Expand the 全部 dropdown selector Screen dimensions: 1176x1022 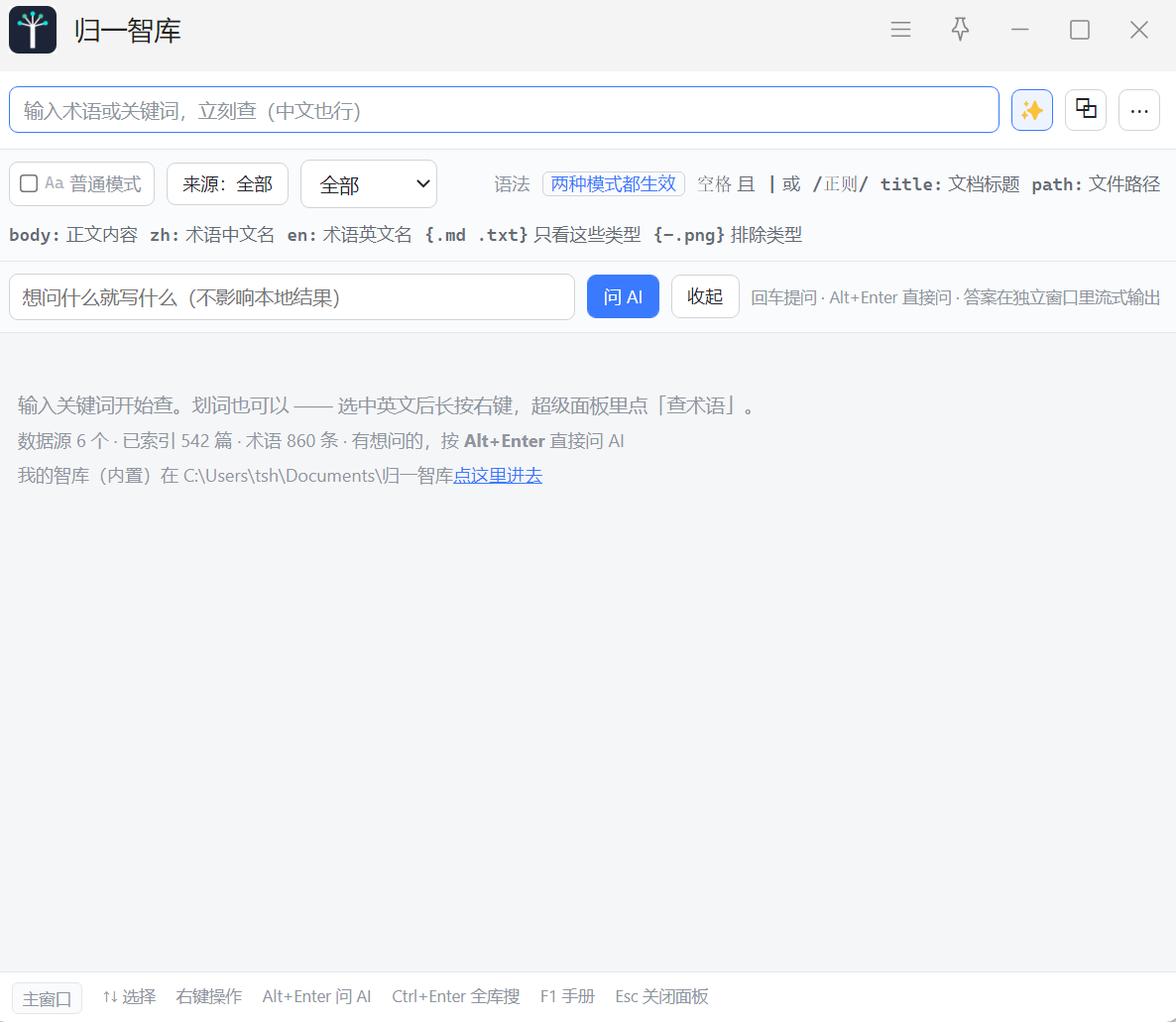click(368, 183)
